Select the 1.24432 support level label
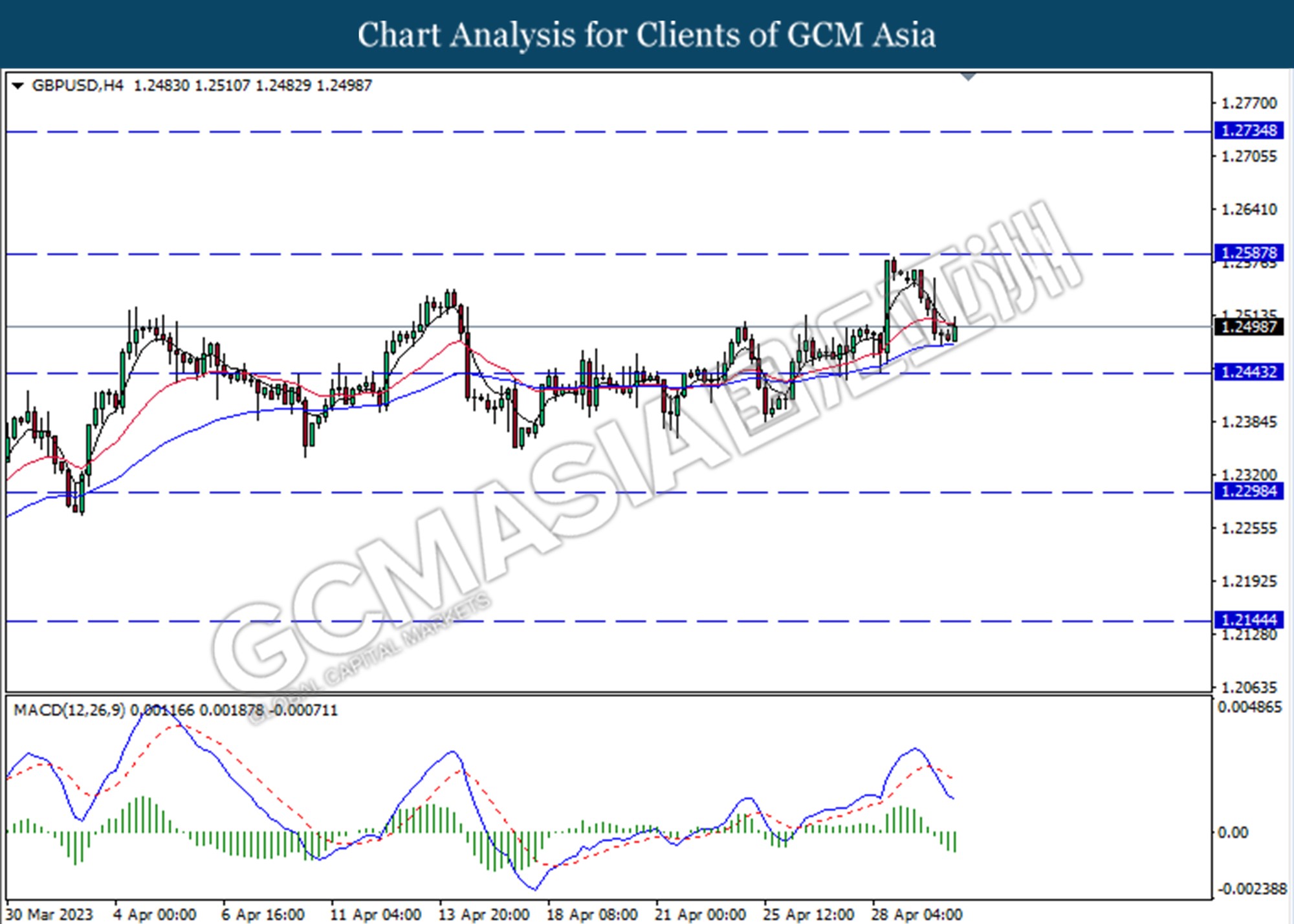The height and width of the screenshot is (924, 1294). (x=1249, y=372)
